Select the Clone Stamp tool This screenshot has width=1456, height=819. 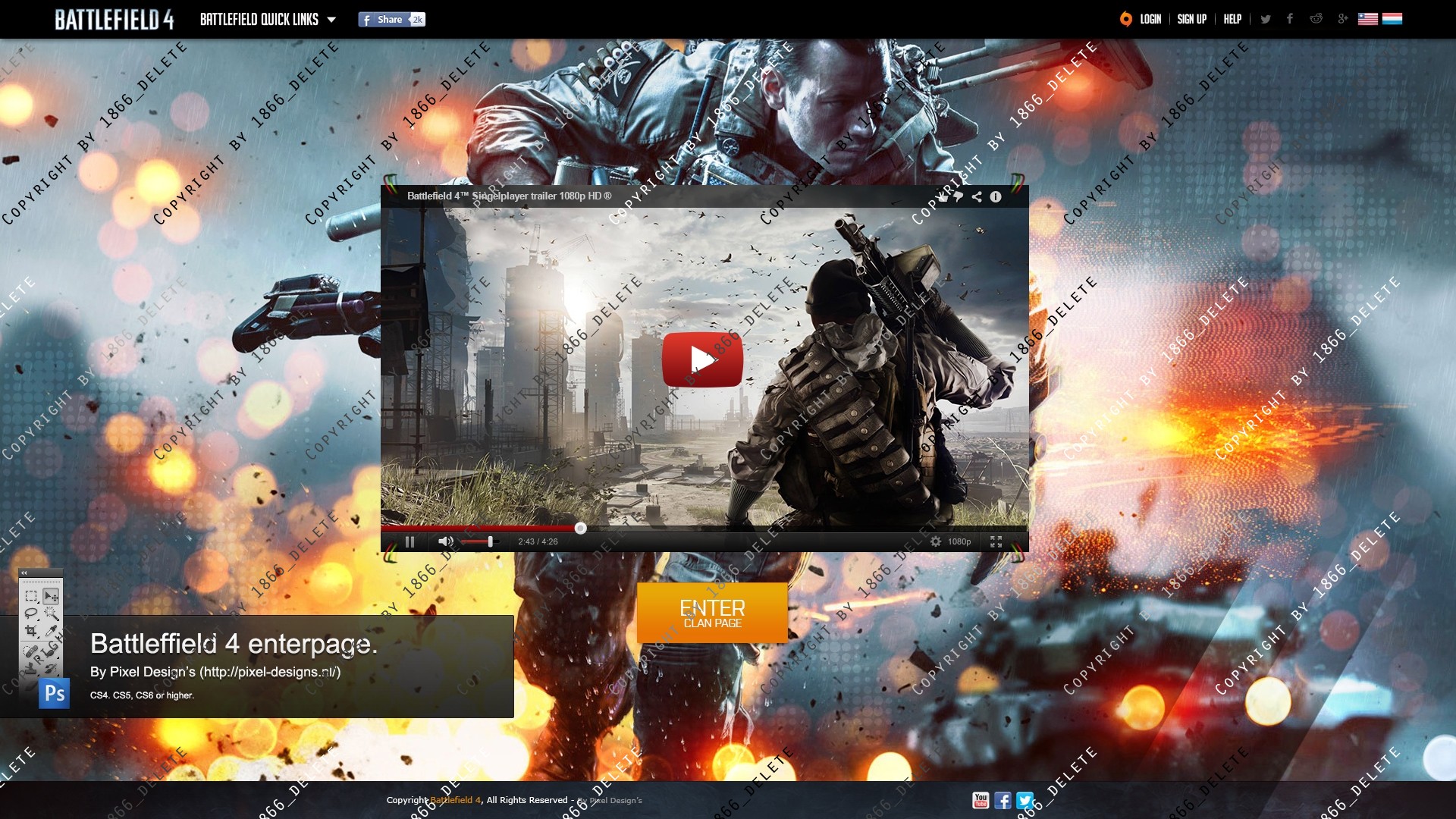[x=31, y=668]
